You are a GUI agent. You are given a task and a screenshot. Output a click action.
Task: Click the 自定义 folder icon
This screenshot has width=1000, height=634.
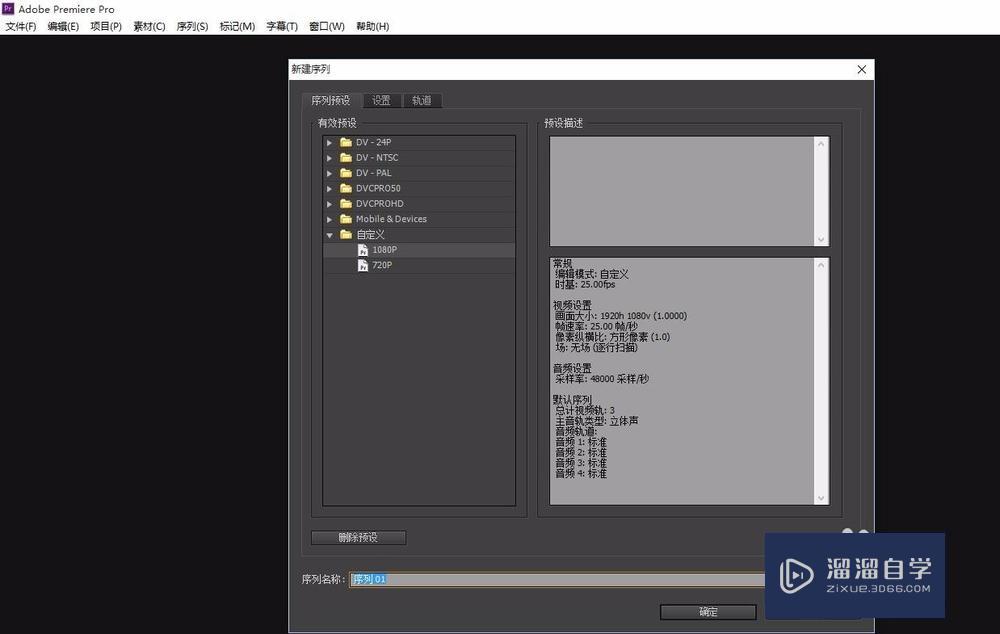click(346, 234)
